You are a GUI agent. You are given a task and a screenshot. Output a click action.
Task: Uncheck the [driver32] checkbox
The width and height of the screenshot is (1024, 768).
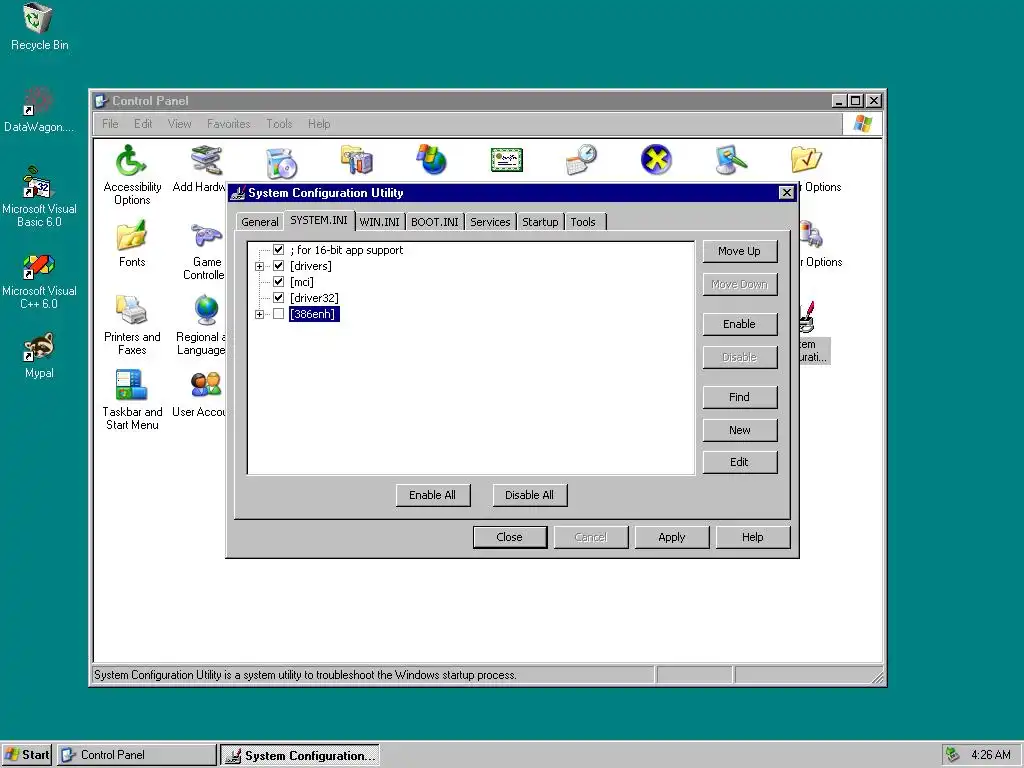[x=278, y=298]
